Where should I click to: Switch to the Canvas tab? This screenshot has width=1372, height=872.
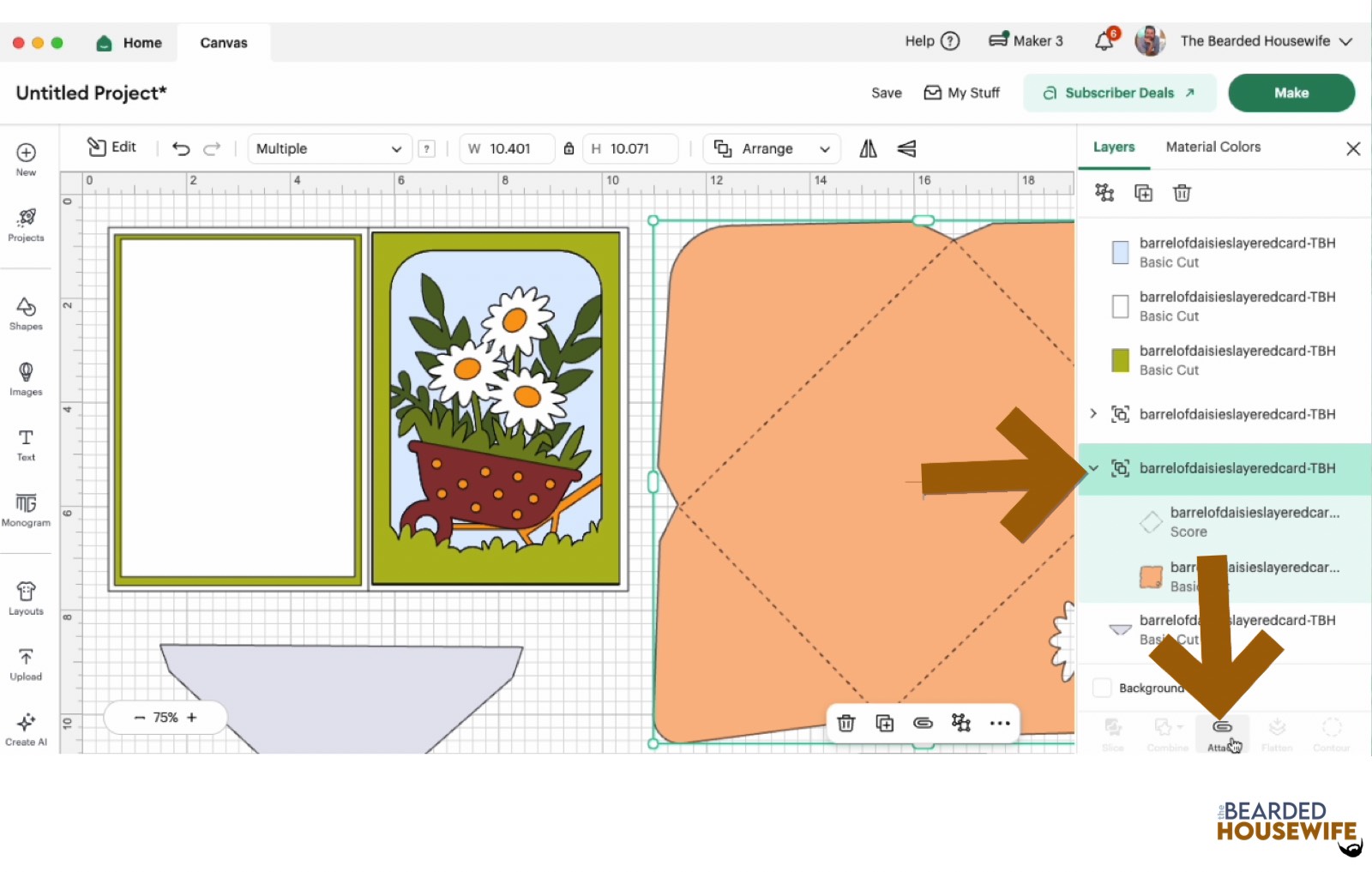tap(224, 43)
